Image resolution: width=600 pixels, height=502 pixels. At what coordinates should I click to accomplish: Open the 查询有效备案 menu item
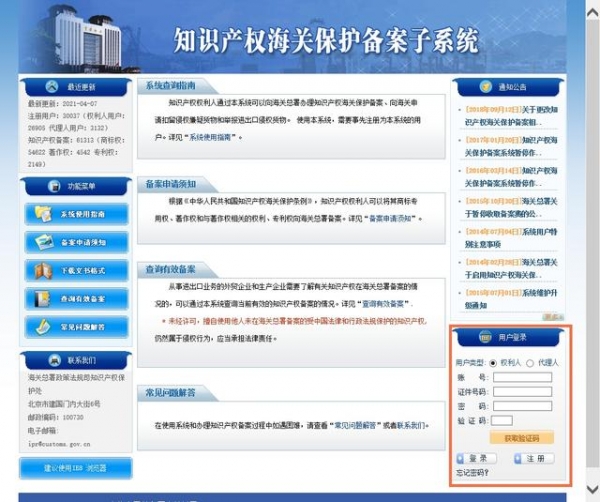coord(82,299)
